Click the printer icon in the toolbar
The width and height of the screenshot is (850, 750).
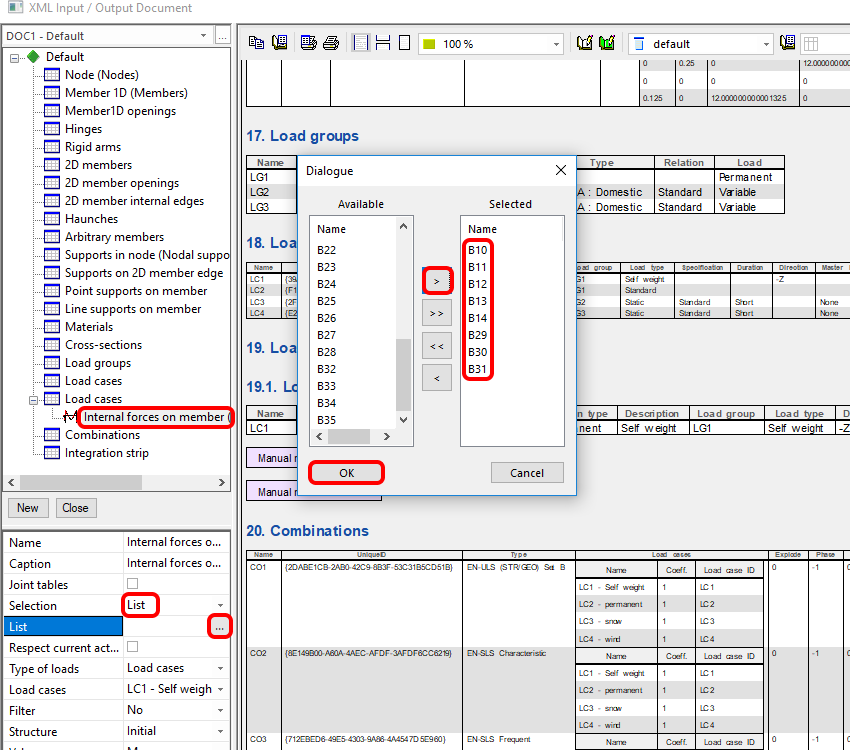click(x=330, y=44)
